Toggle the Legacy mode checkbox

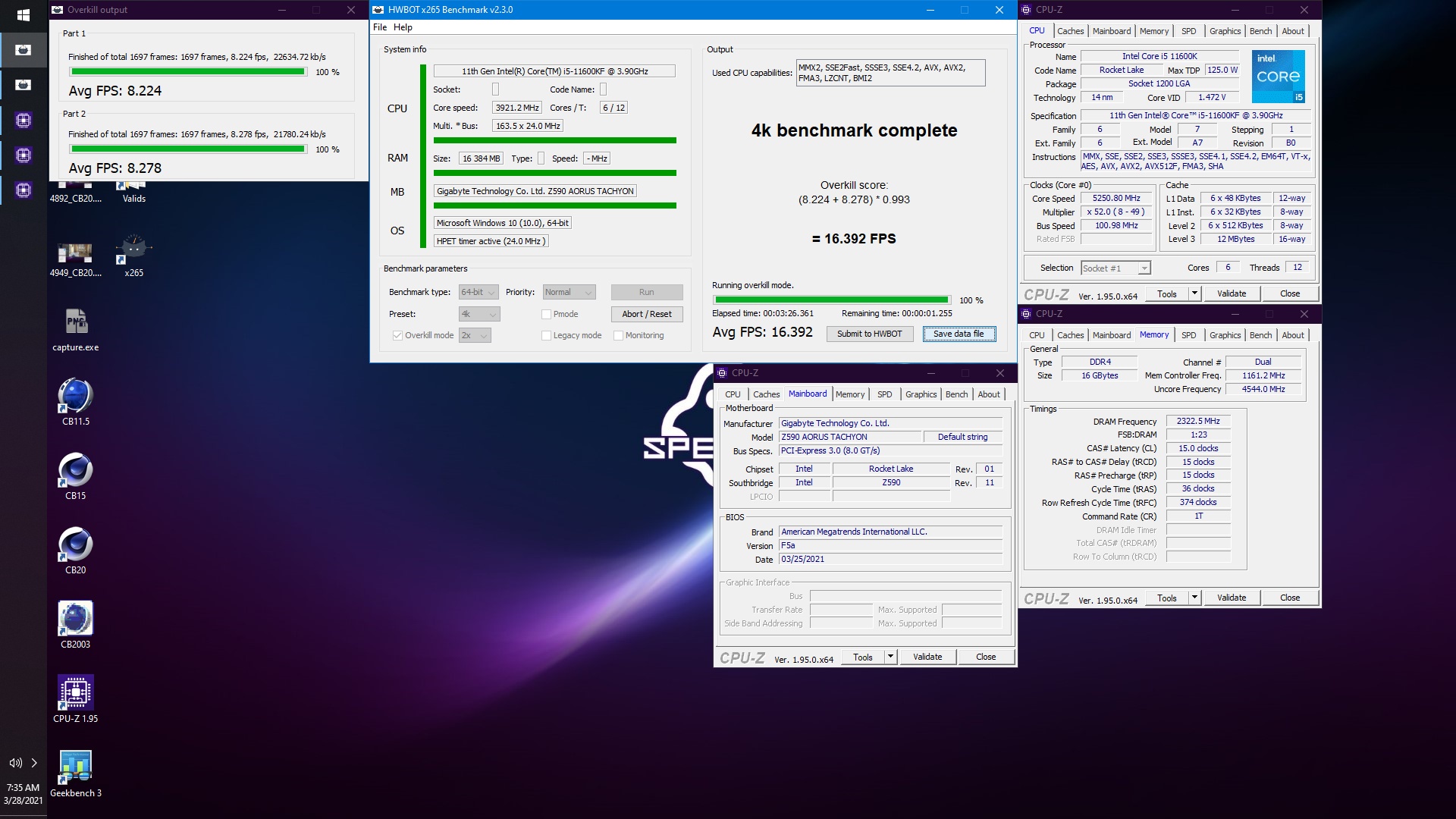tap(546, 335)
